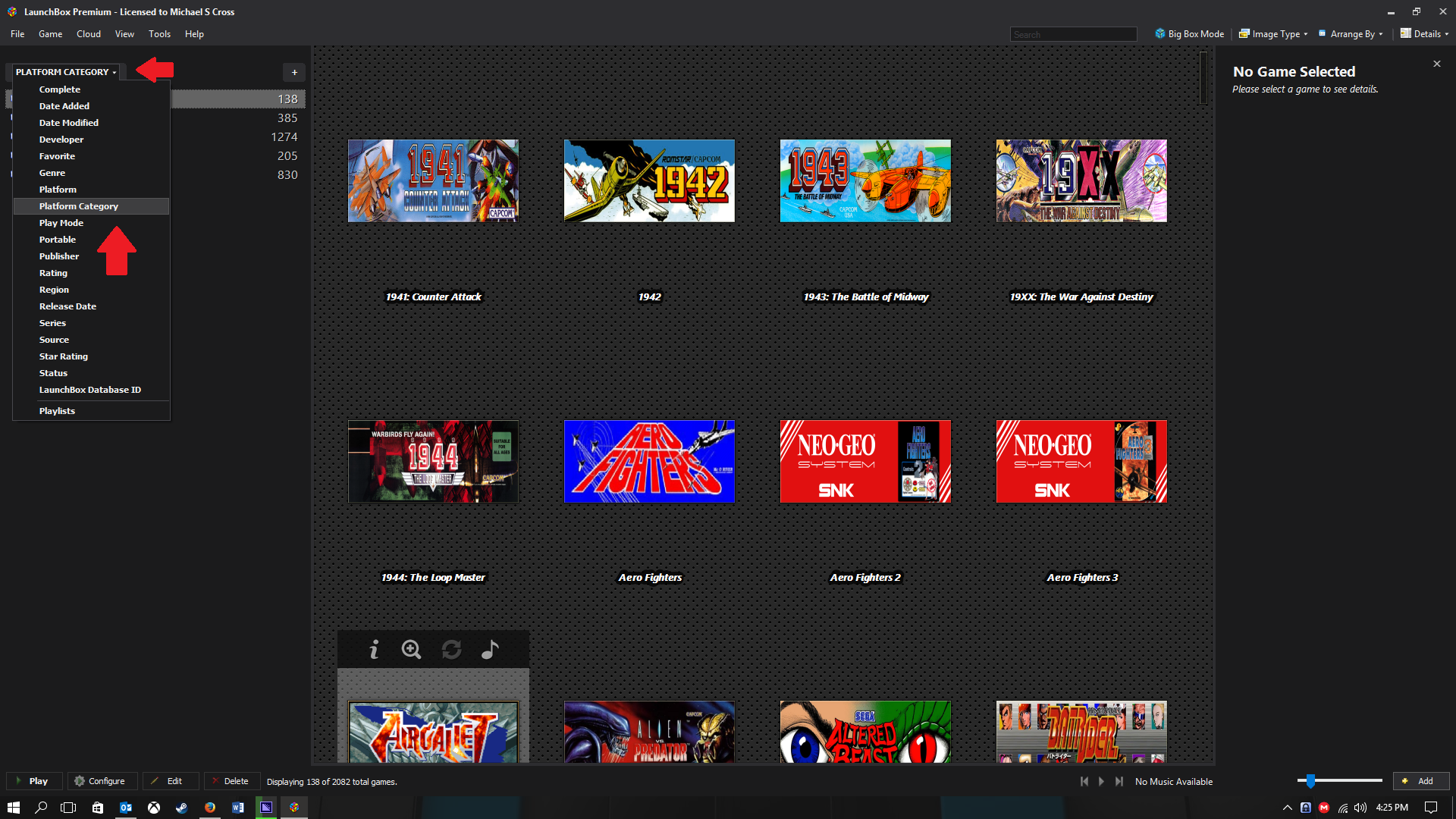Select the sidebar row with count 1274
The width and height of the screenshot is (1456, 819).
pos(155,137)
